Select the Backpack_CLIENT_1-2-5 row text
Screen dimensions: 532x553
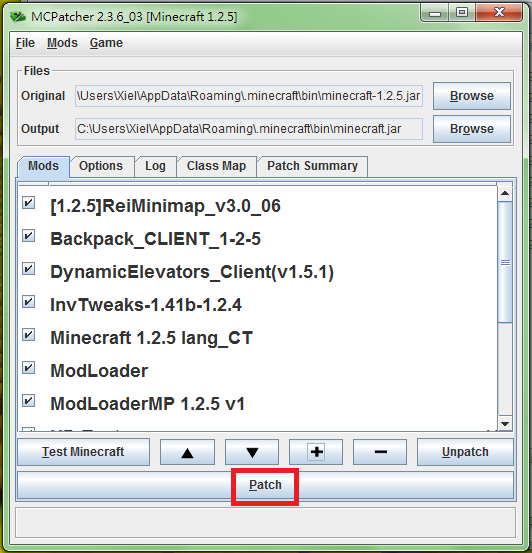(156, 239)
